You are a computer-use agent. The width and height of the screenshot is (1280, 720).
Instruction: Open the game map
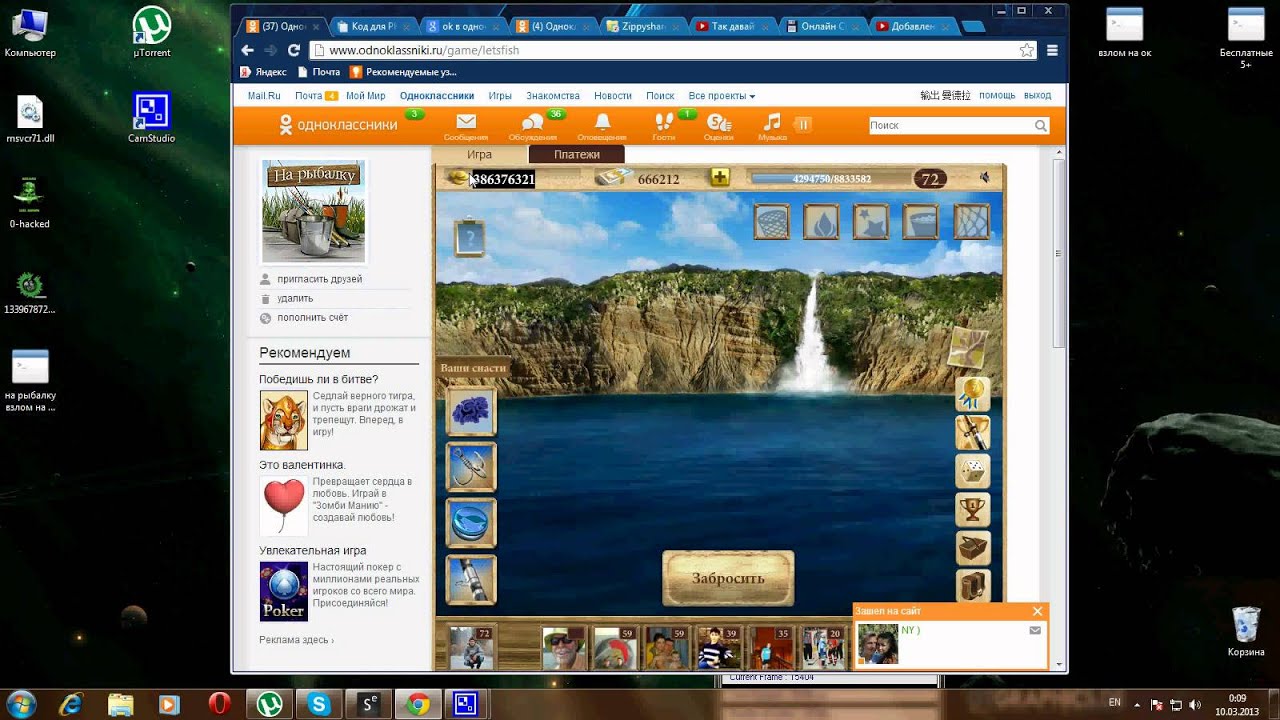(x=968, y=348)
